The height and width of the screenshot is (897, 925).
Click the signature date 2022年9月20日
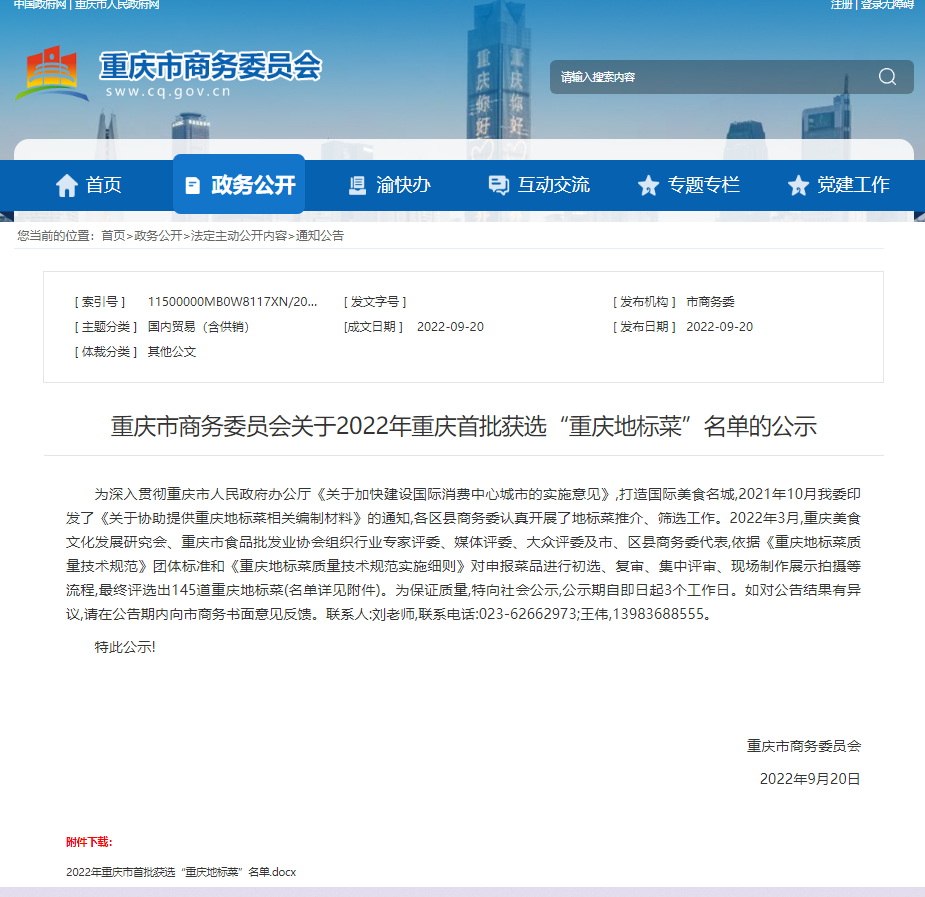click(x=810, y=779)
